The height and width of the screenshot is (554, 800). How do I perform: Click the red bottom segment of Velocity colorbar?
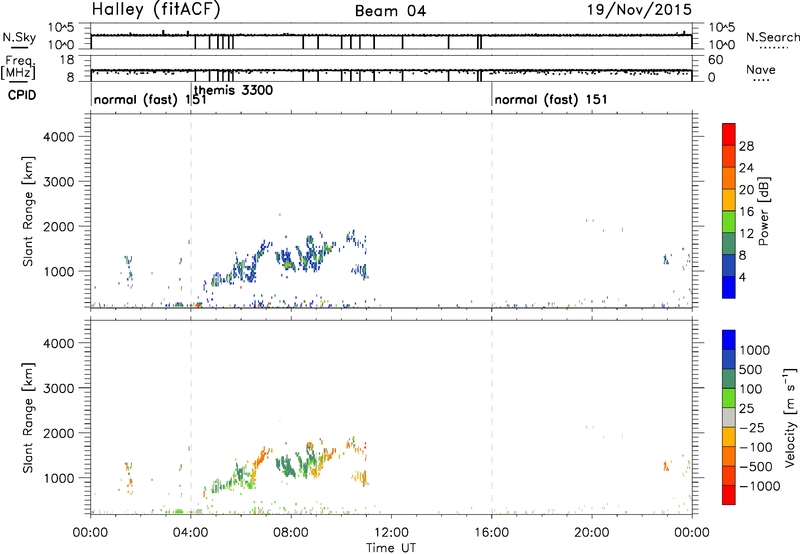point(729,495)
